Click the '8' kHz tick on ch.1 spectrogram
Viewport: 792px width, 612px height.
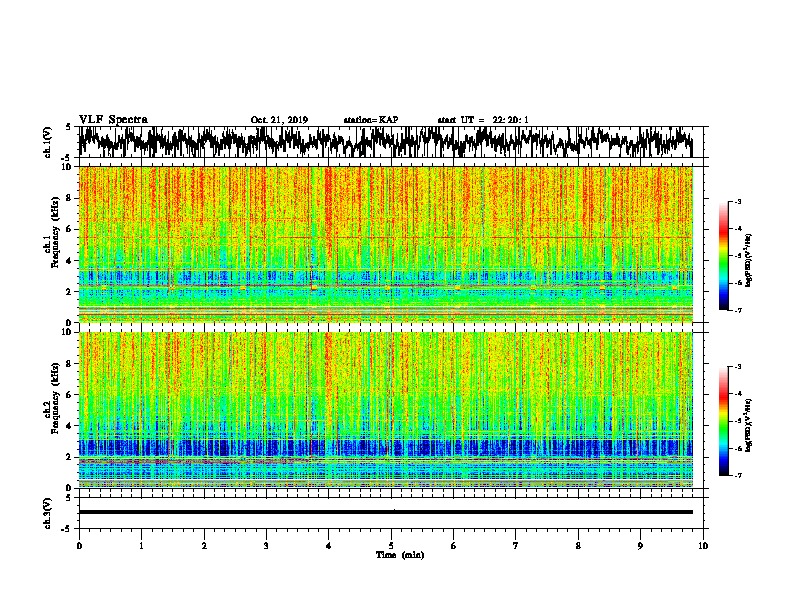coord(71,198)
